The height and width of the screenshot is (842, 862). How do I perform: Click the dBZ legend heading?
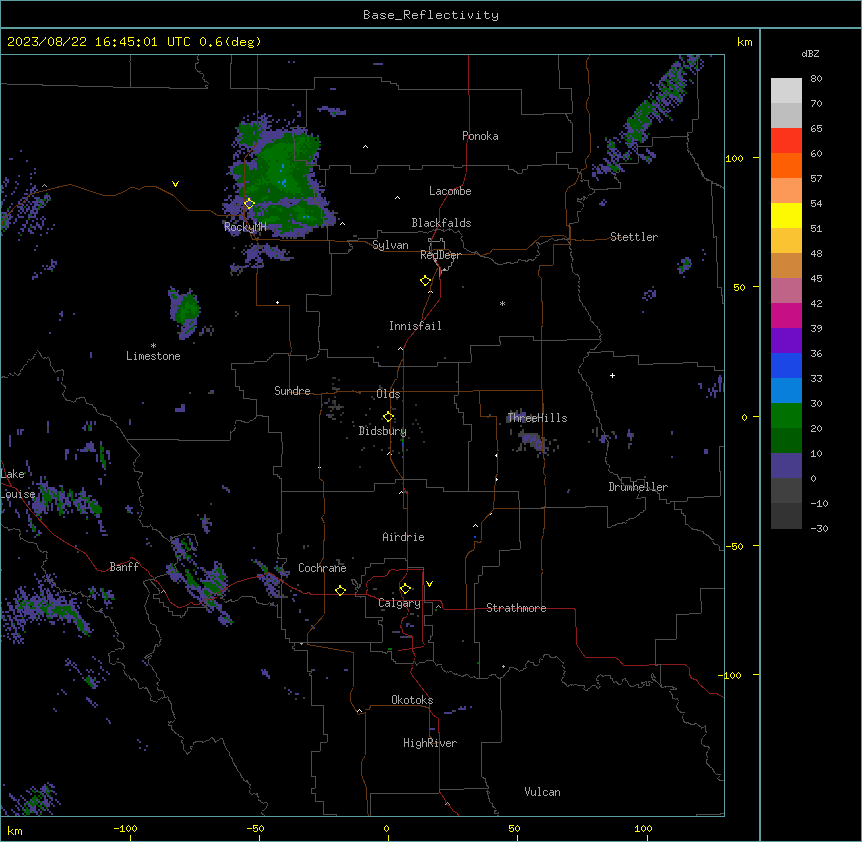(x=810, y=53)
